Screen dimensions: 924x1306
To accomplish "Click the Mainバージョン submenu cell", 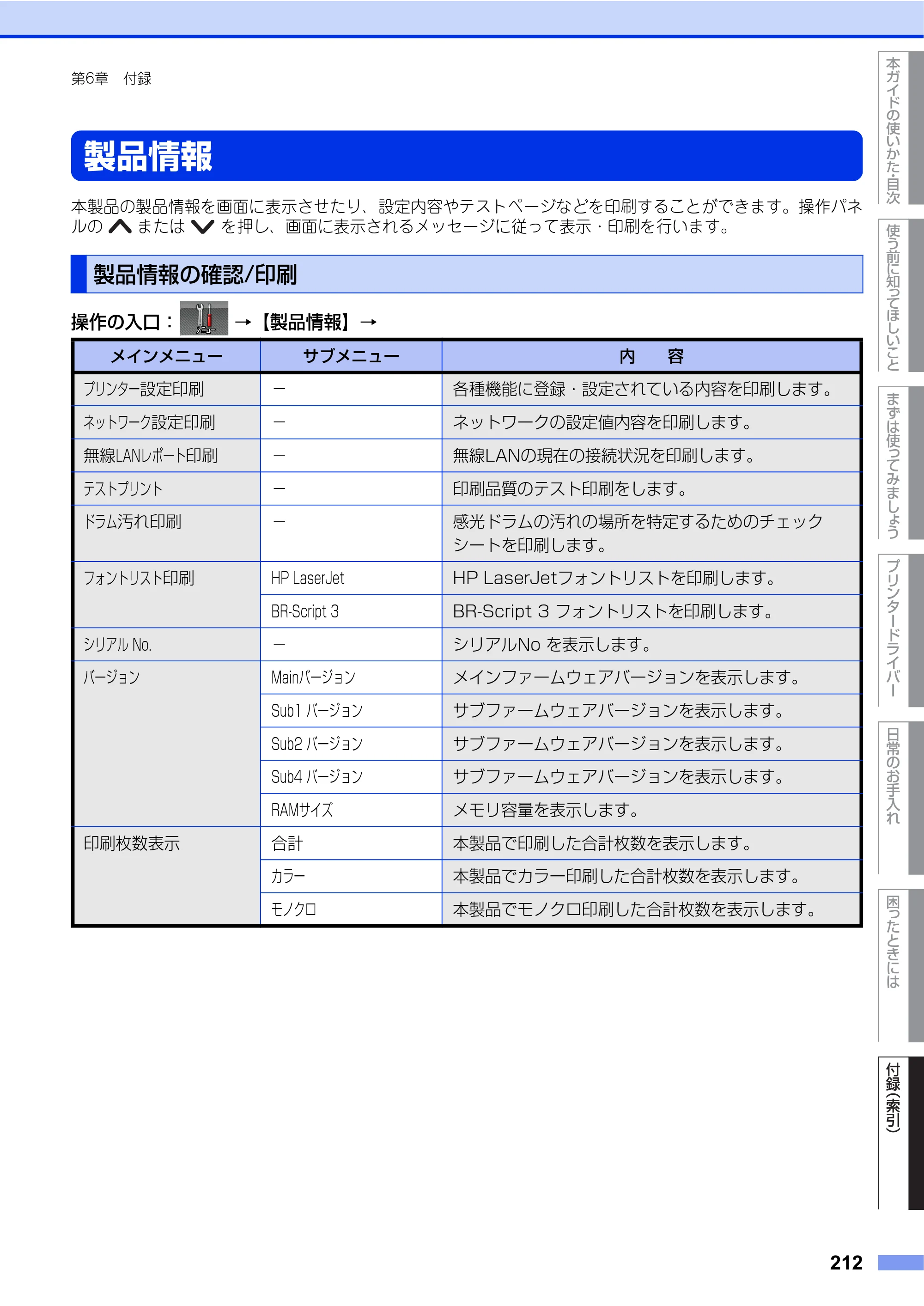I will 351,677.
